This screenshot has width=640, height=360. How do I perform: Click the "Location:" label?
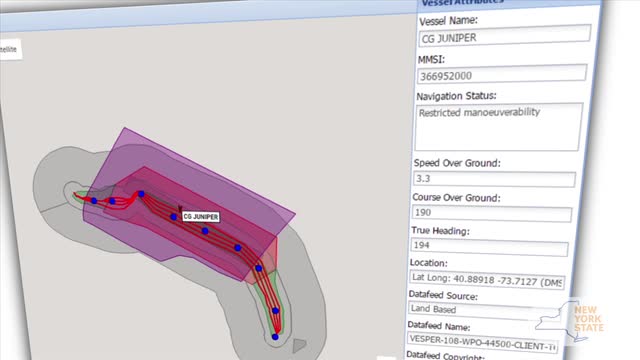[429, 263]
